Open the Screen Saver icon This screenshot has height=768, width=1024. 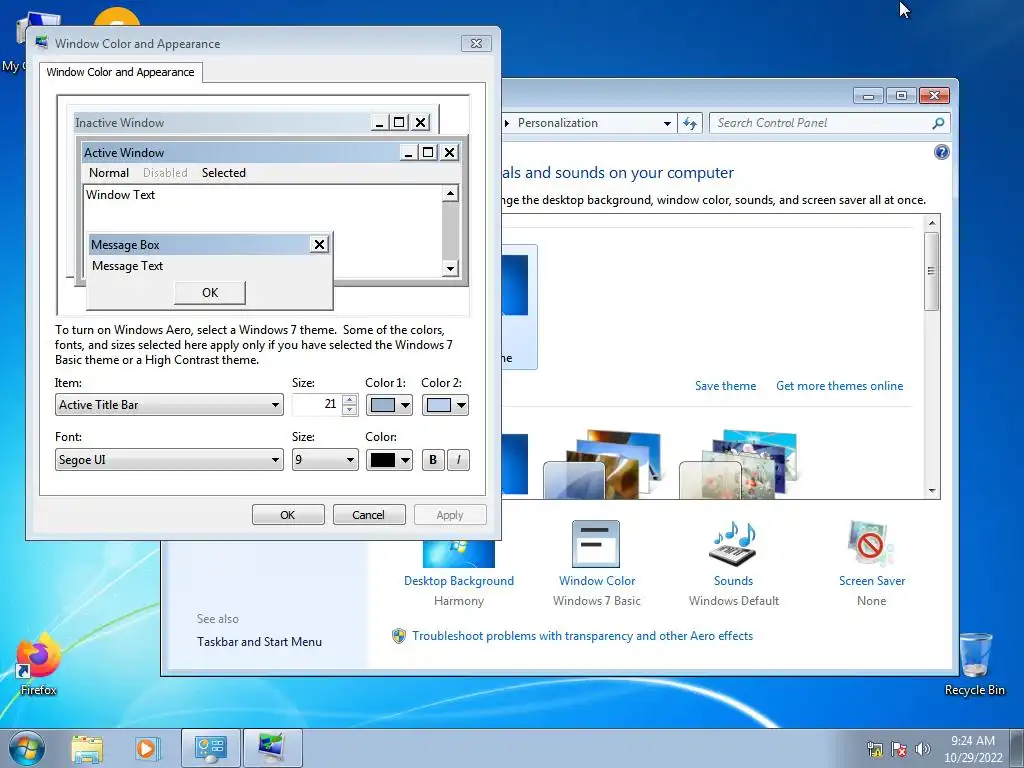[871, 543]
